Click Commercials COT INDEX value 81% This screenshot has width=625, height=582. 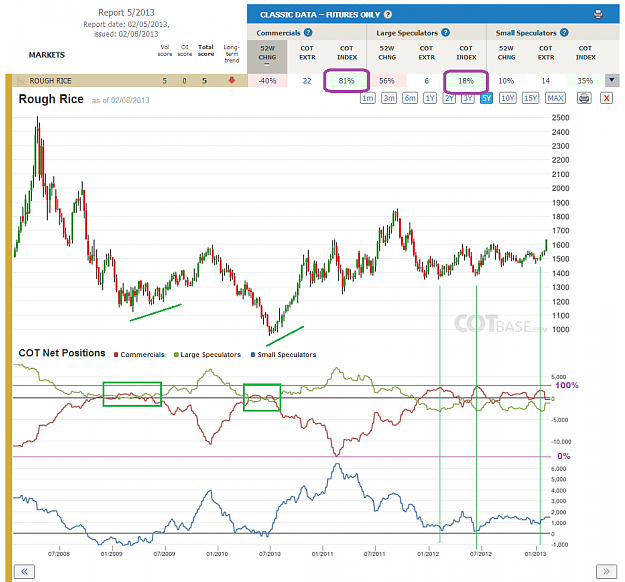click(x=346, y=81)
